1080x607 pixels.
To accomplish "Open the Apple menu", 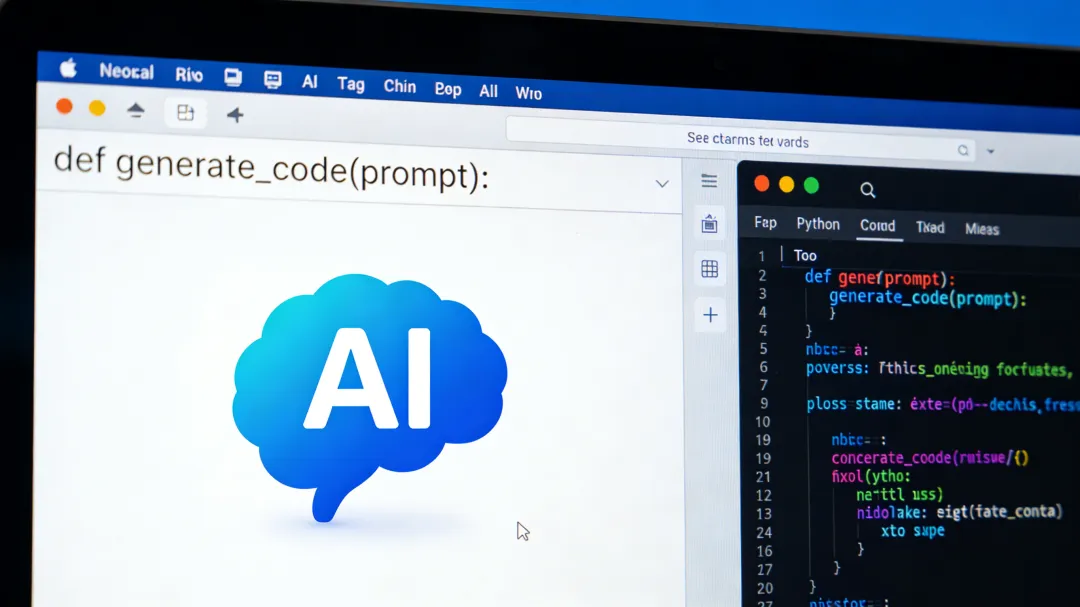I will pos(68,69).
